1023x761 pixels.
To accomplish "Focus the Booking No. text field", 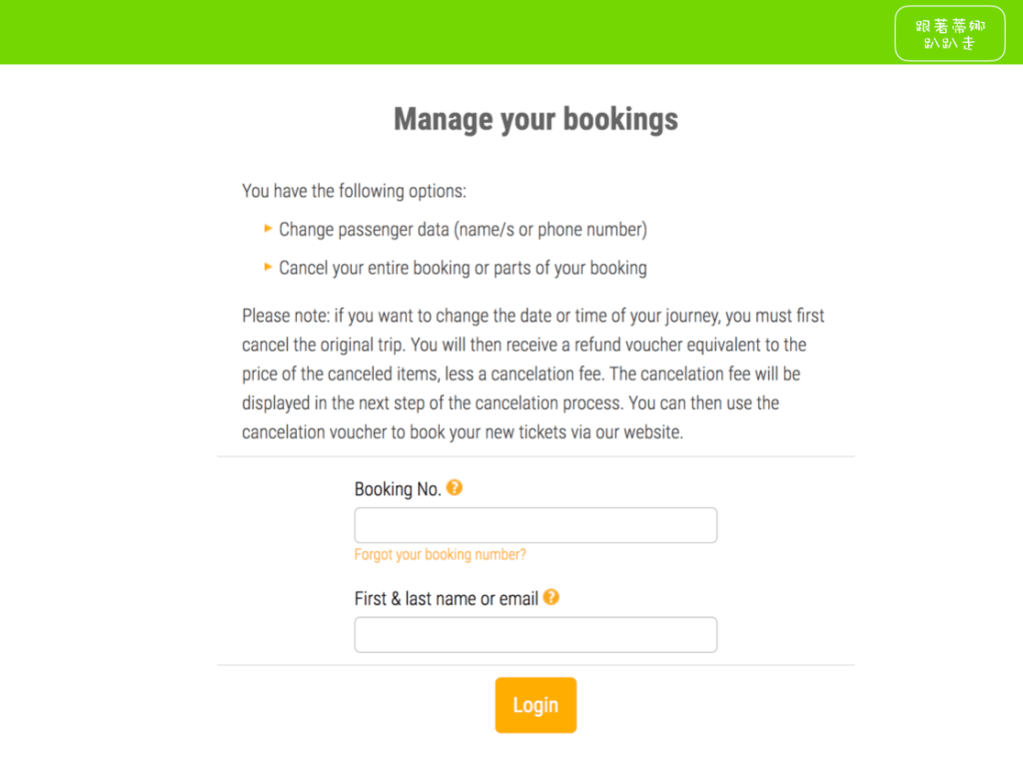I will point(535,525).
